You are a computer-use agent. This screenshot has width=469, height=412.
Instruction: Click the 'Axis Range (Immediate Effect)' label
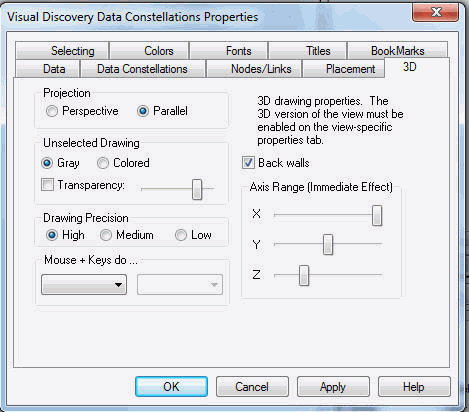click(321, 187)
